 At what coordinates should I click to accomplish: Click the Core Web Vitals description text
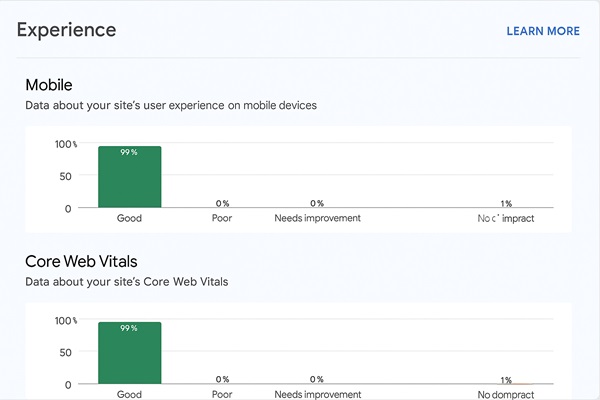tap(127, 281)
